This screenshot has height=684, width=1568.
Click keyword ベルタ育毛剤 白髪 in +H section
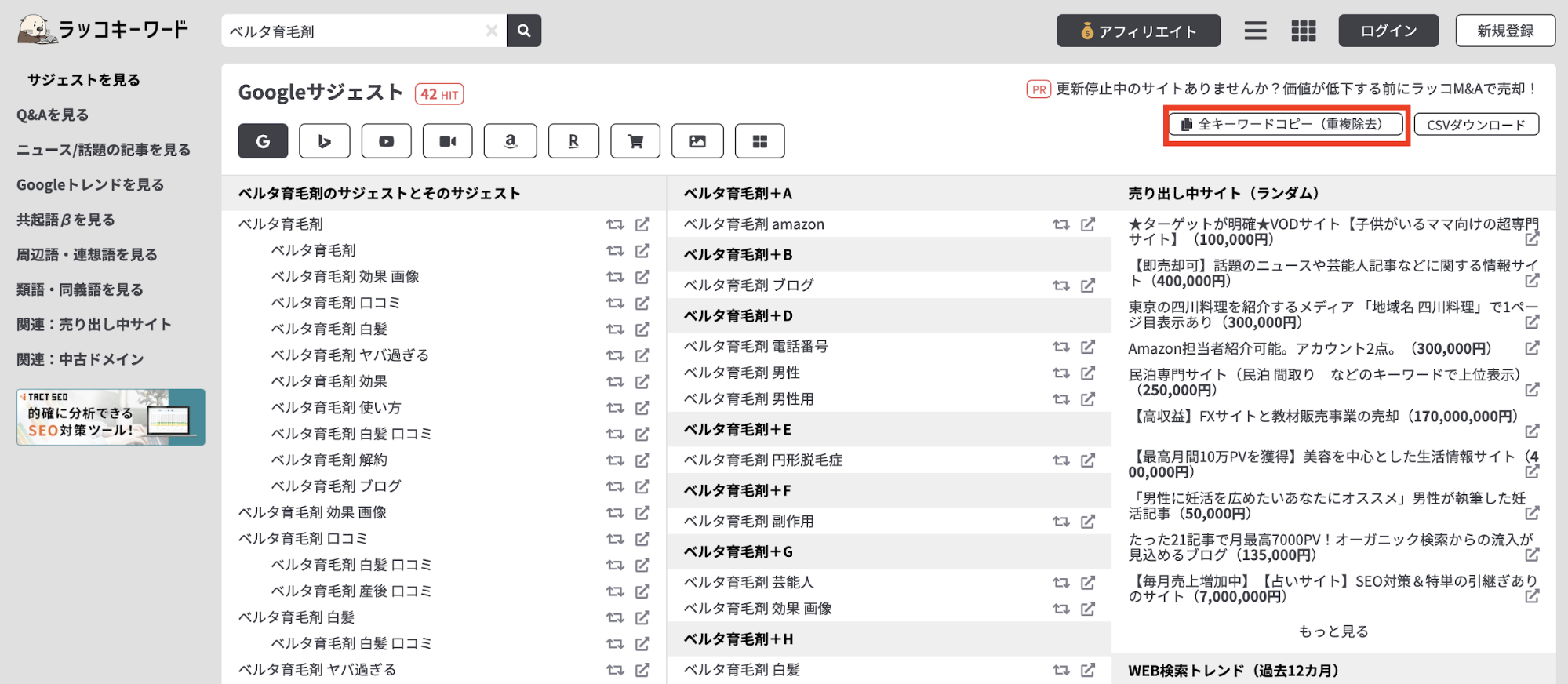[742, 670]
